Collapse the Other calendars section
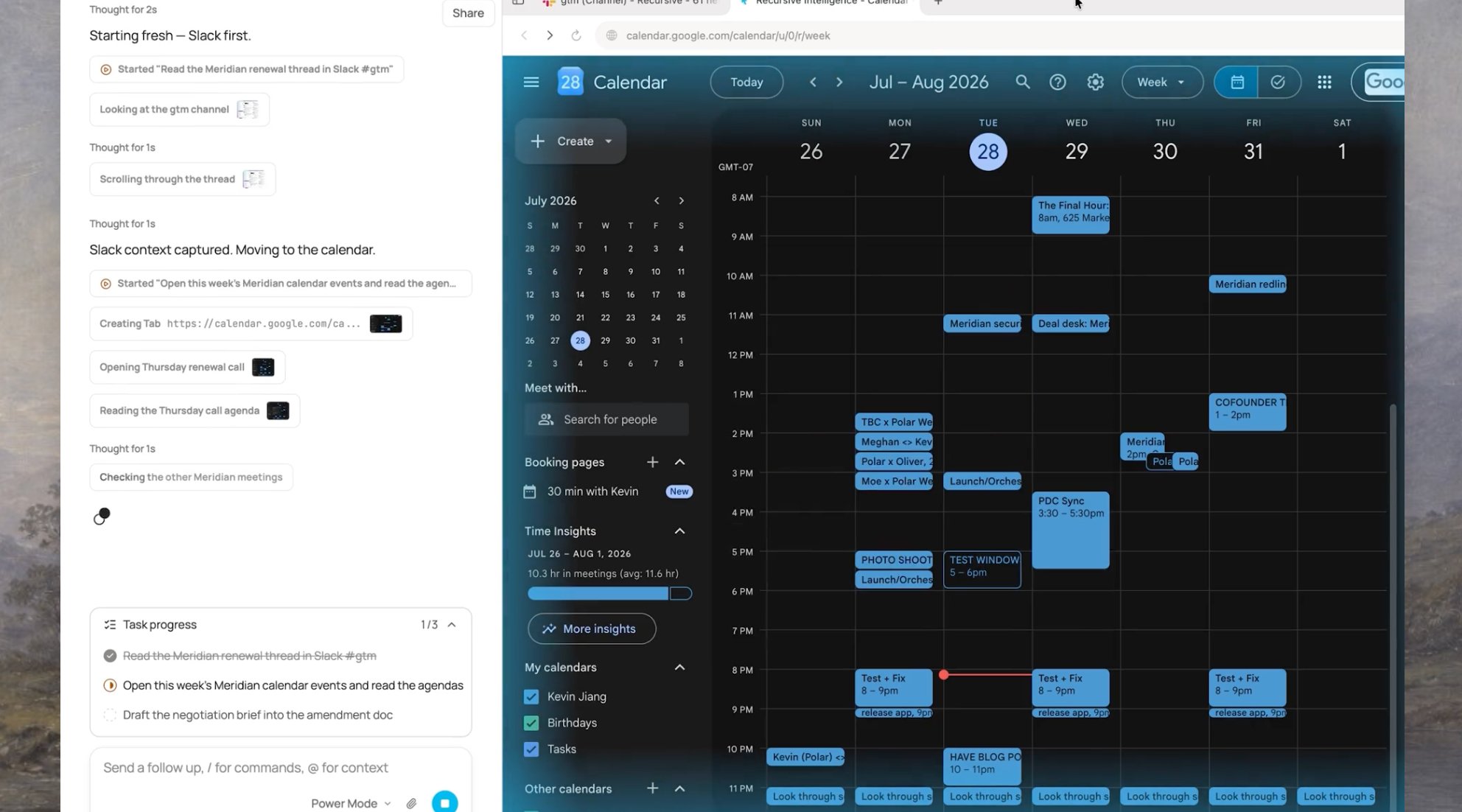Viewport: 1462px width, 812px height. [x=679, y=788]
